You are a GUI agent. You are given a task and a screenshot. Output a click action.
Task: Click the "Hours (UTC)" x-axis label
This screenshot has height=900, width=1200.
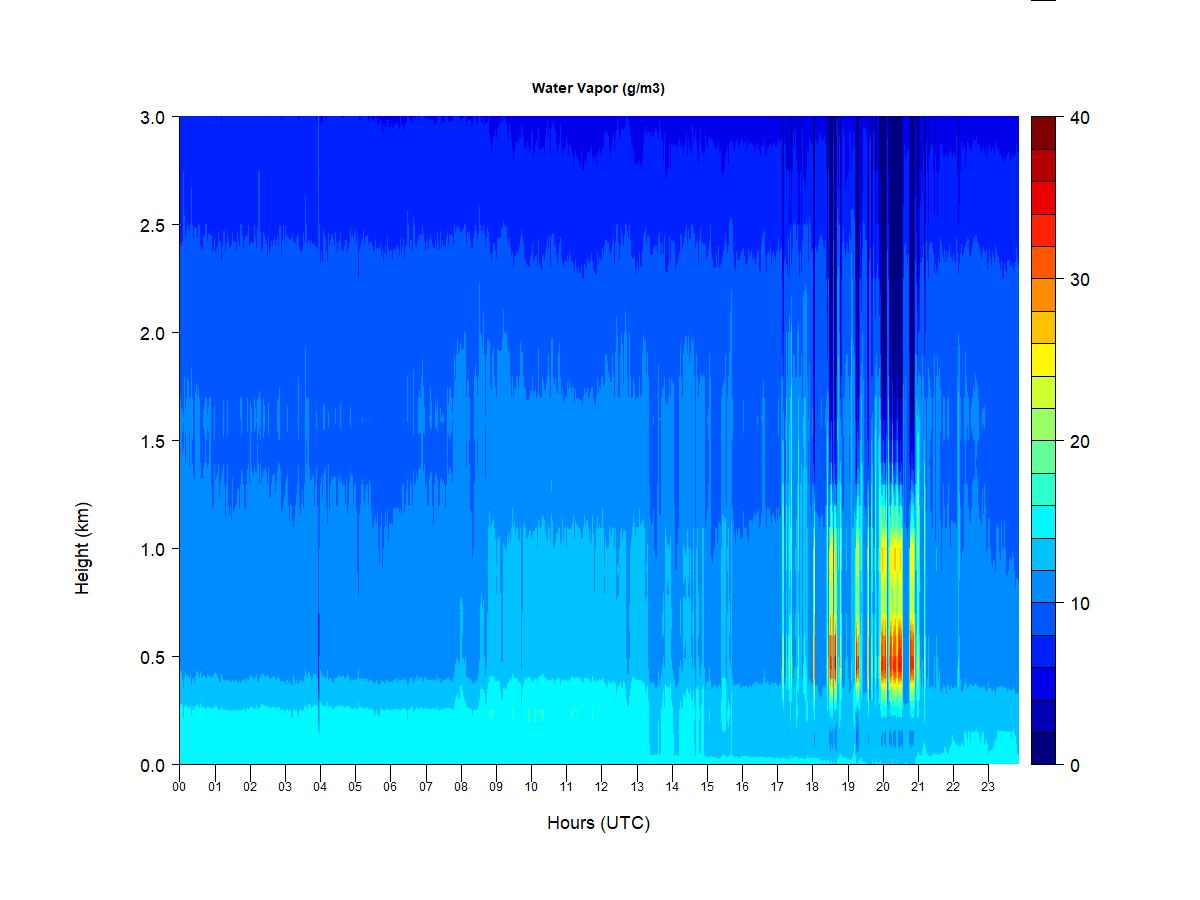click(x=598, y=823)
